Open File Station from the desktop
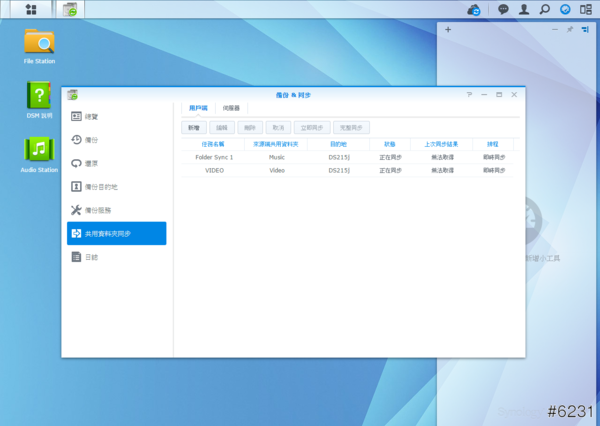Image resolution: width=600 pixels, height=426 pixels. pos(39,43)
